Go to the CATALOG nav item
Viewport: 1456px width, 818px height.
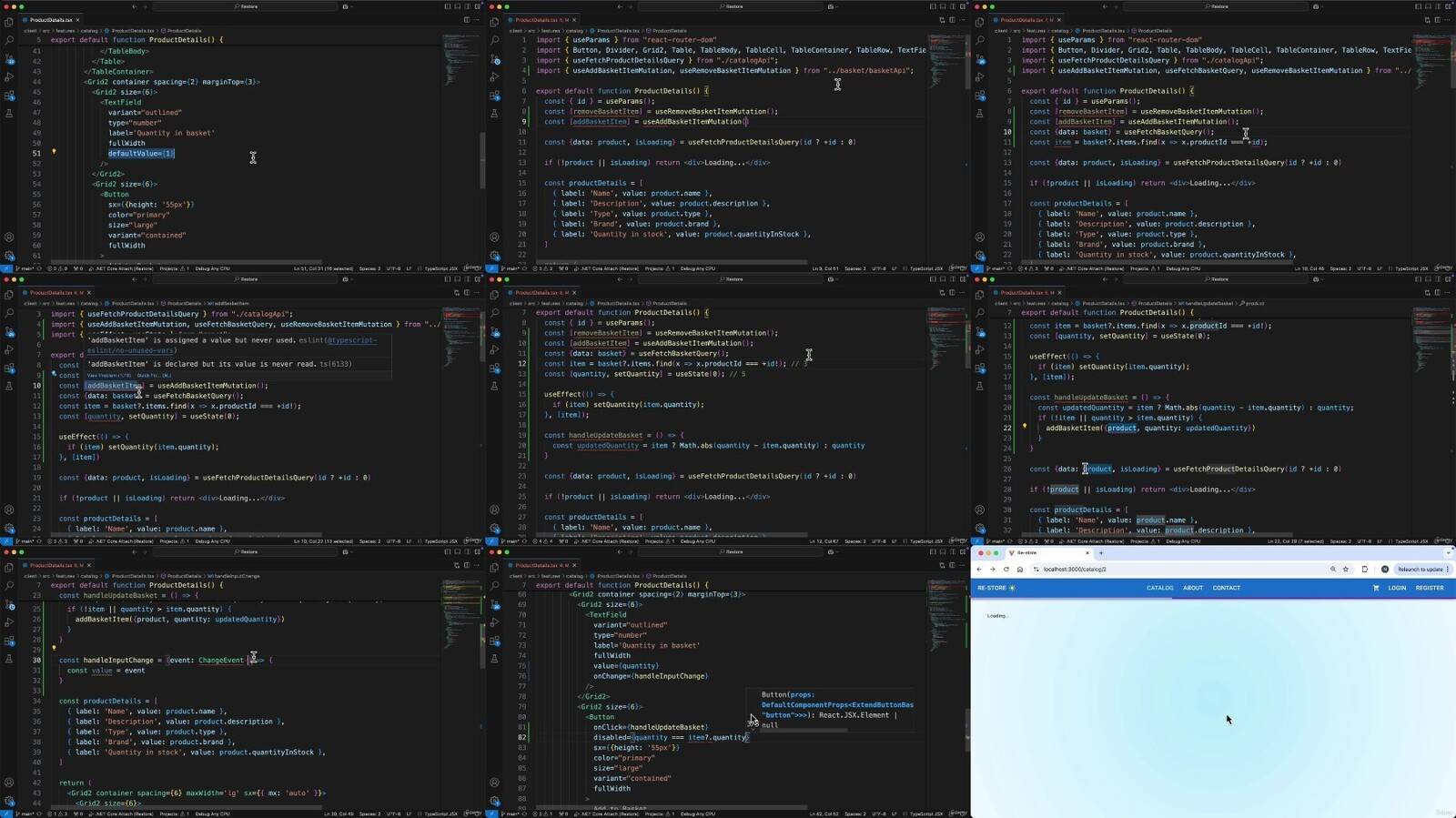coord(1159,588)
